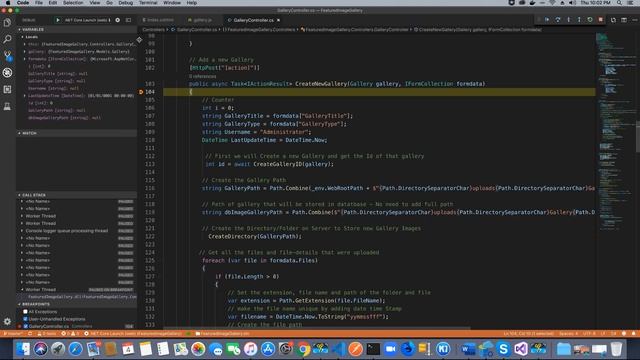The height and width of the screenshot is (360, 640).
Task: Click line and column status indicator
Action: 529,333
